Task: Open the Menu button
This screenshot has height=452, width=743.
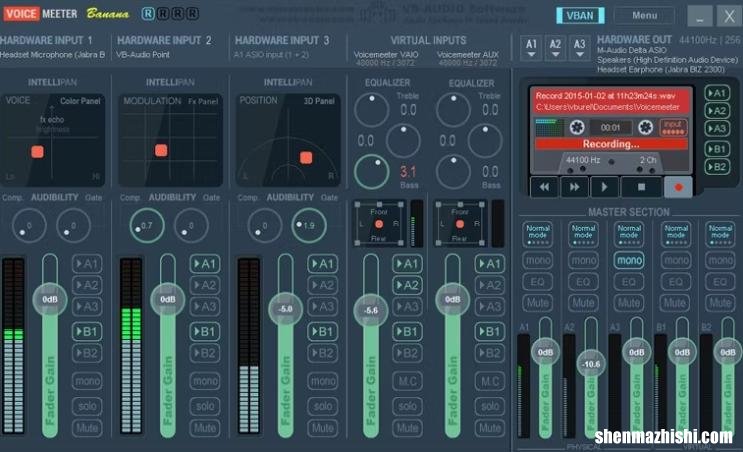Action: tap(644, 15)
